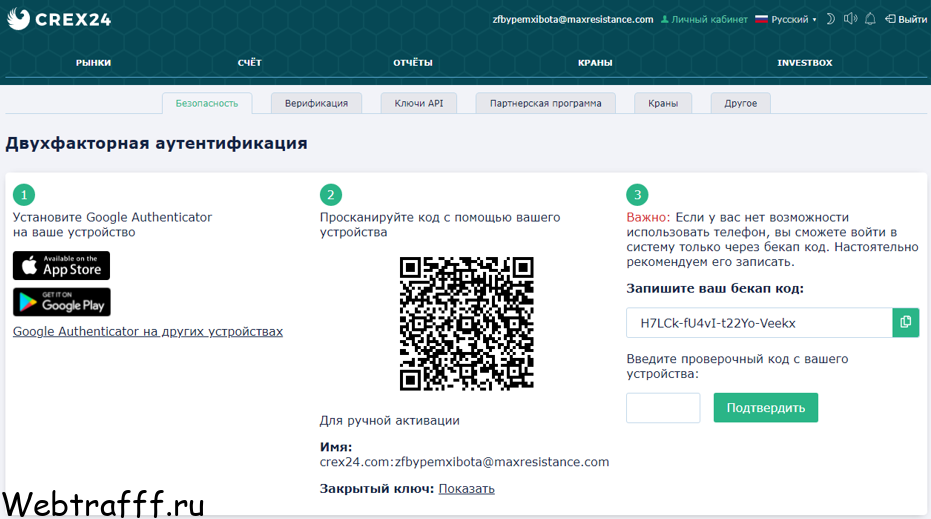Mute sounds with speaker icon
The image size is (931, 519).
[850, 19]
